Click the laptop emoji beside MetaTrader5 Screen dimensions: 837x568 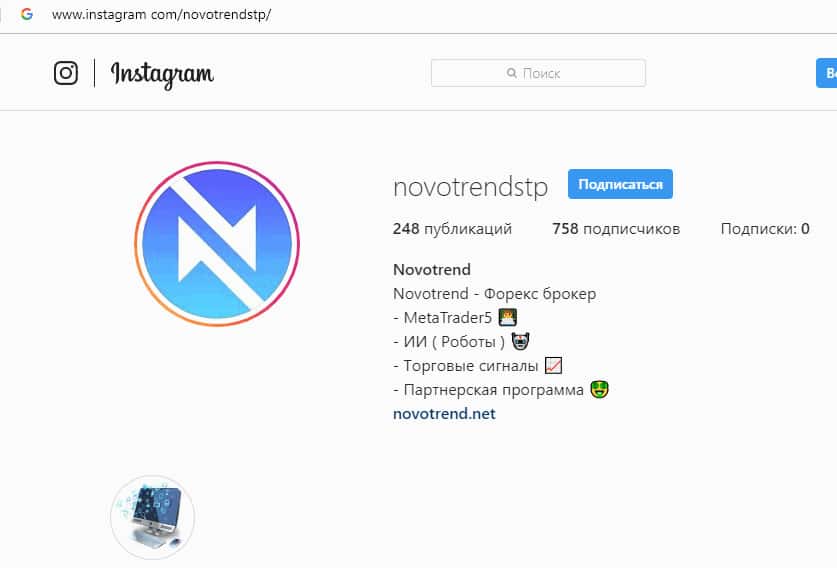tap(508, 317)
